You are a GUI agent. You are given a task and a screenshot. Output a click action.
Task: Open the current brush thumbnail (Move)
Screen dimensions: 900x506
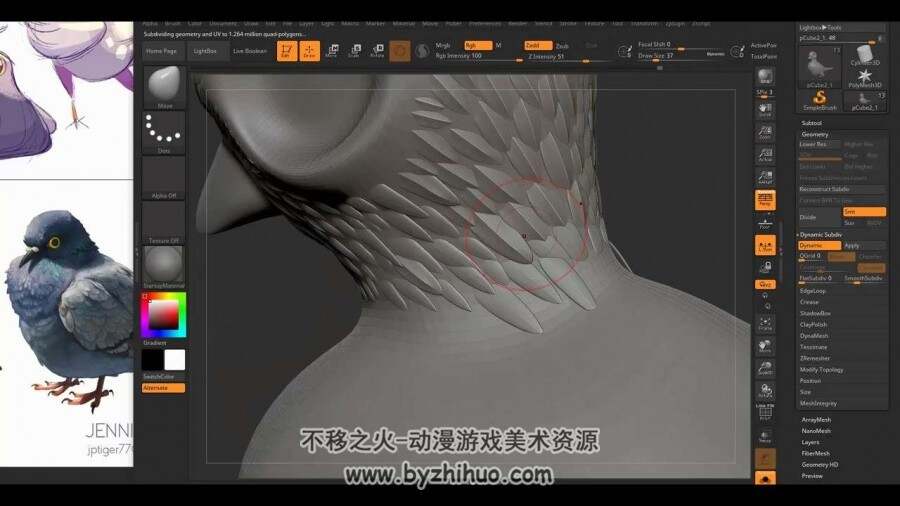(164, 87)
